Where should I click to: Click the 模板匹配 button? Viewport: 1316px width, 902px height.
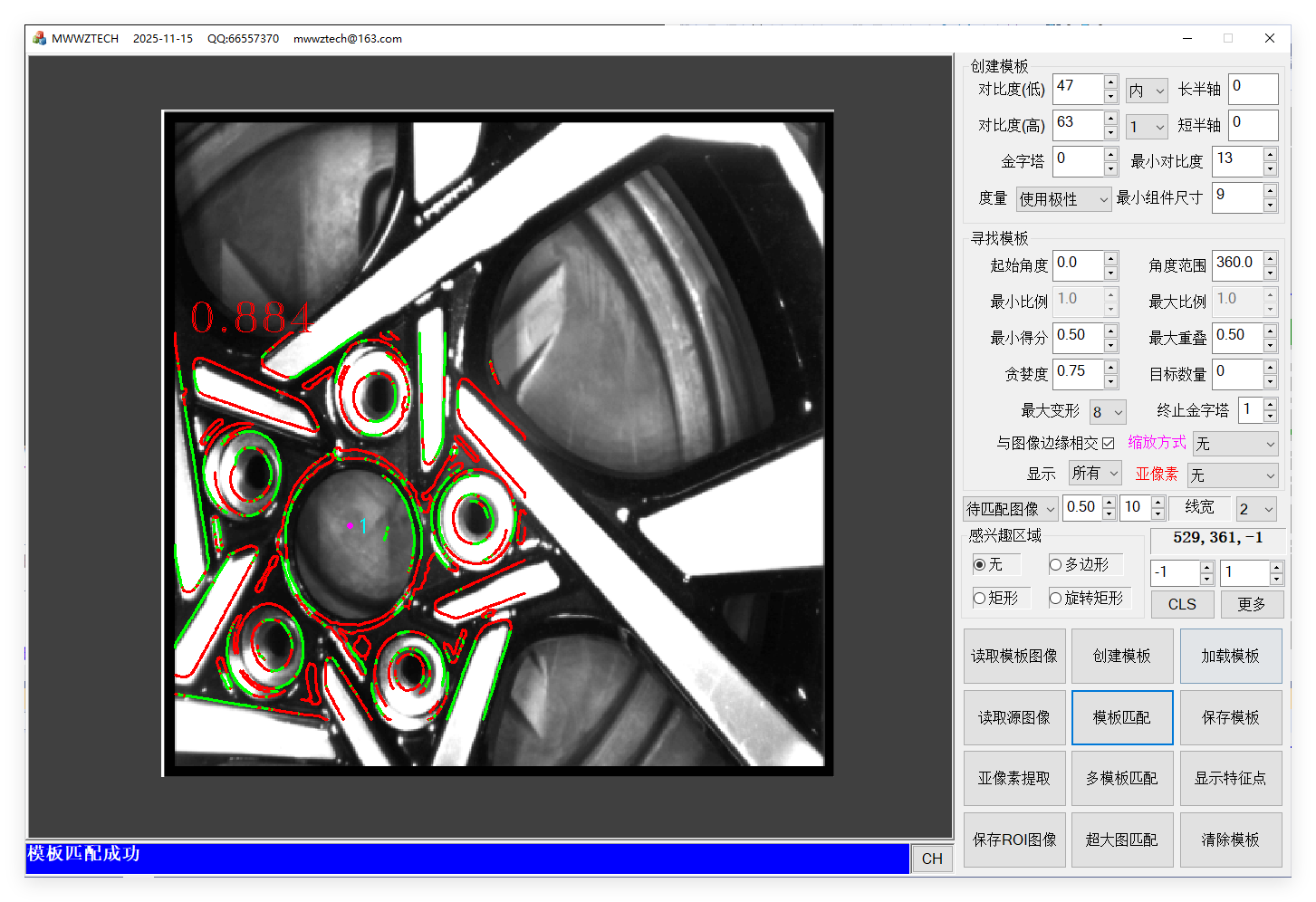[x=1121, y=717]
